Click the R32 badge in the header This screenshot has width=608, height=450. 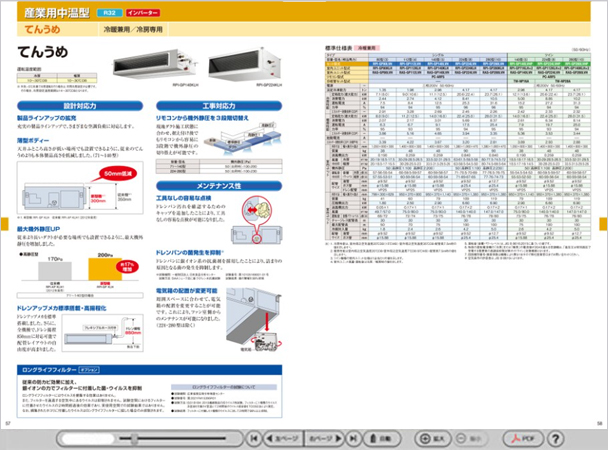(109, 13)
